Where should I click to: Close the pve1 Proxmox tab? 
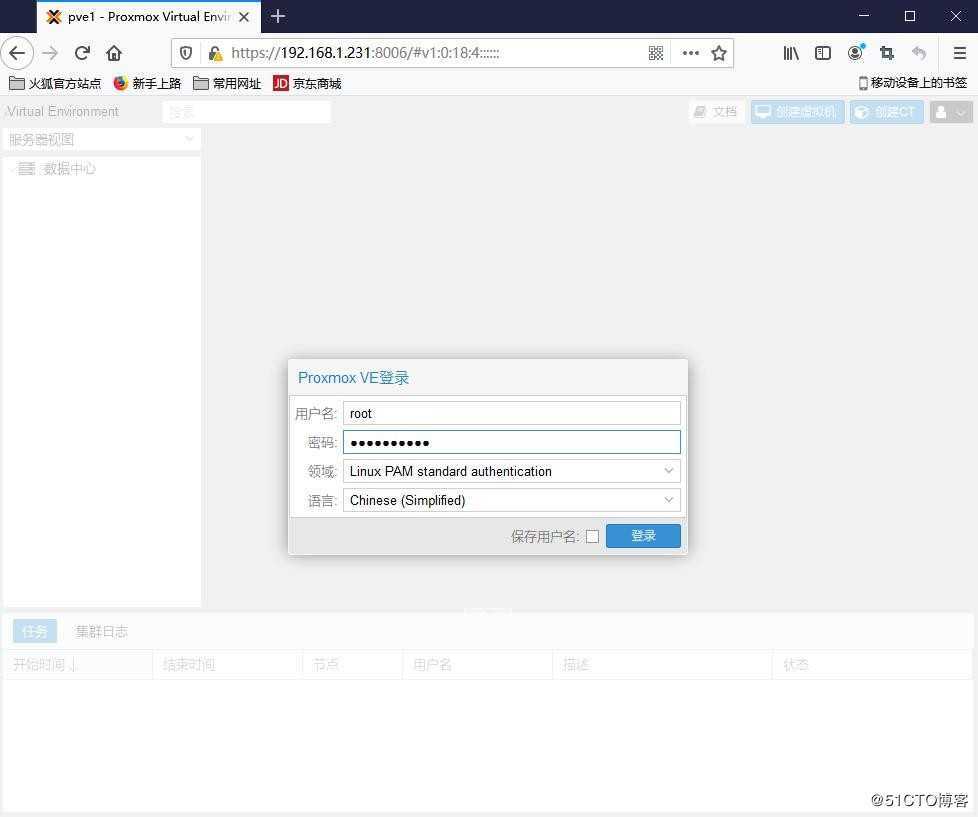[x=244, y=17]
